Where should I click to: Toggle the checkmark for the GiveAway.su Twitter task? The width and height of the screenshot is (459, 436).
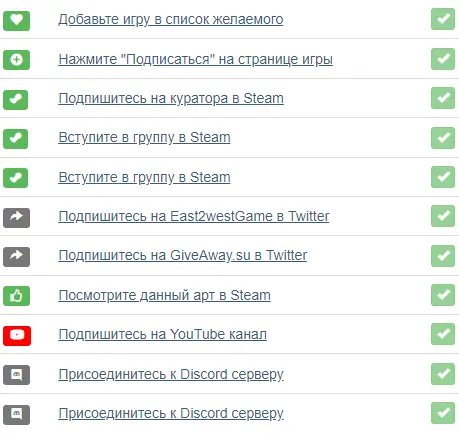point(443,256)
